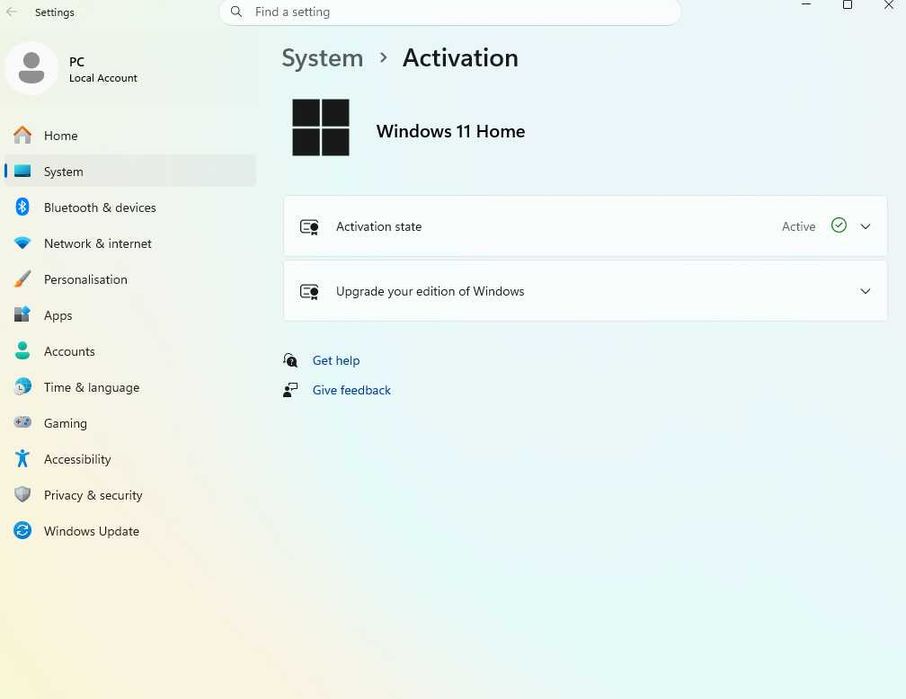Click the Privacy & security shield icon

pos(23,494)
